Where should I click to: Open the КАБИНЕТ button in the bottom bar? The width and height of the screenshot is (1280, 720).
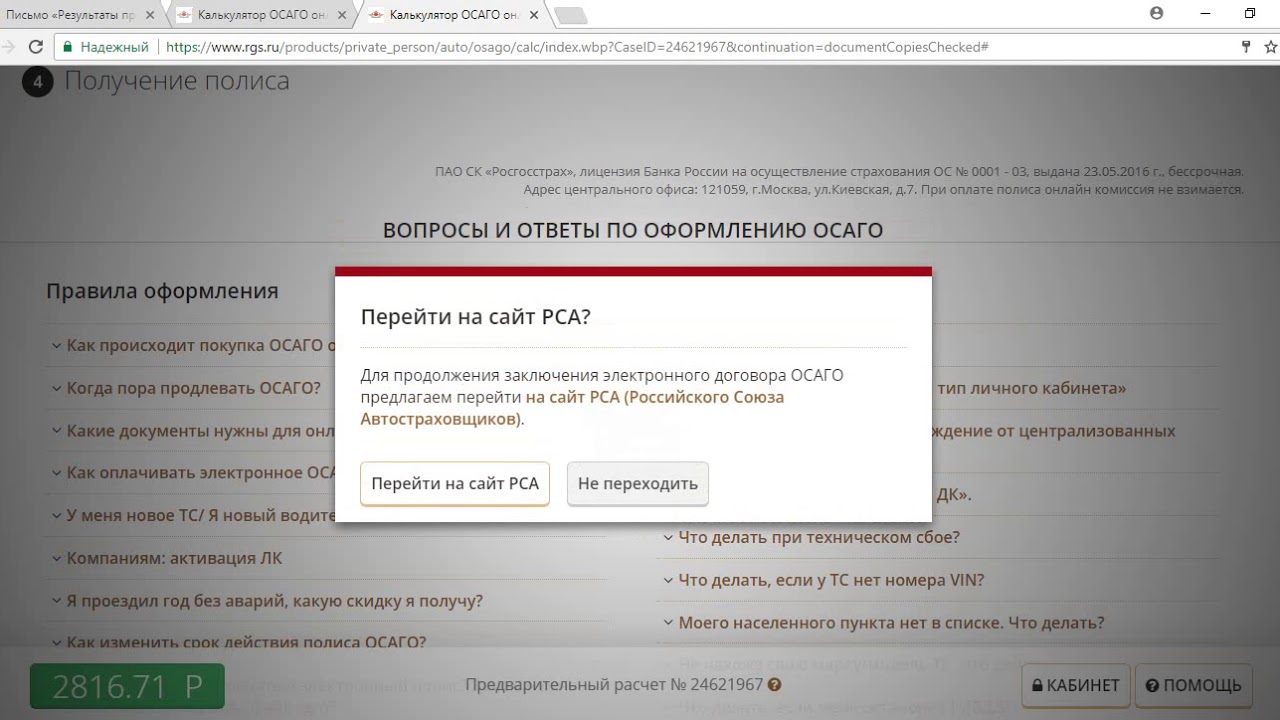tap(1076, 685)
